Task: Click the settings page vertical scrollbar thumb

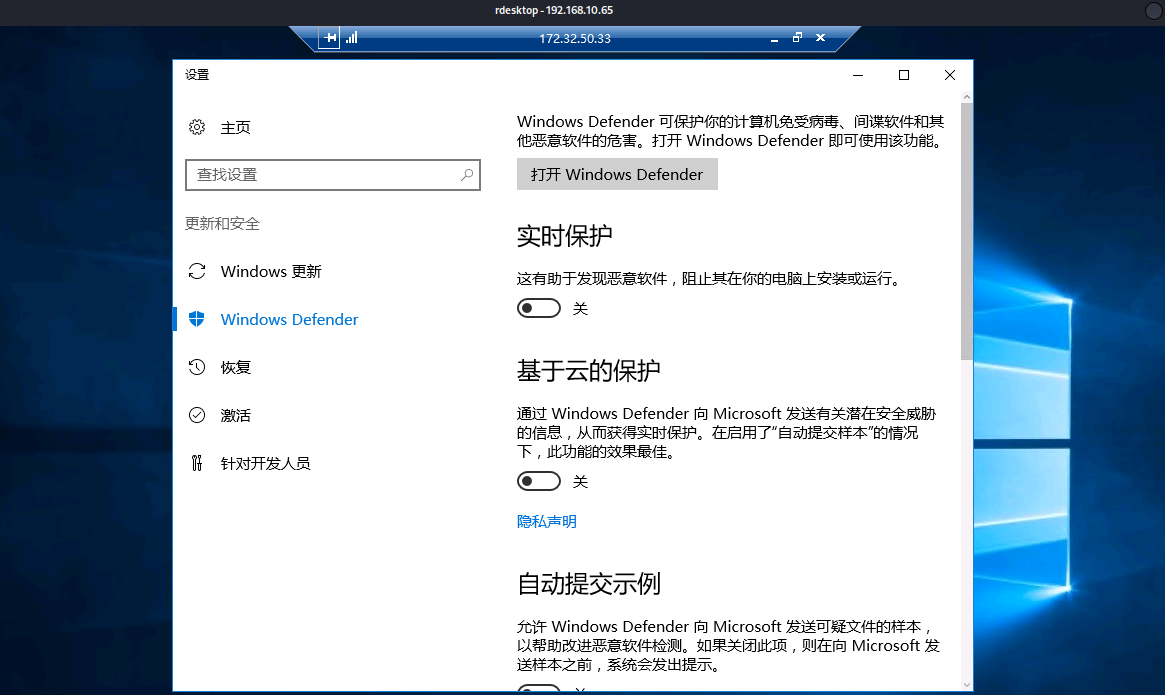Action: click(x=966, y=230)
